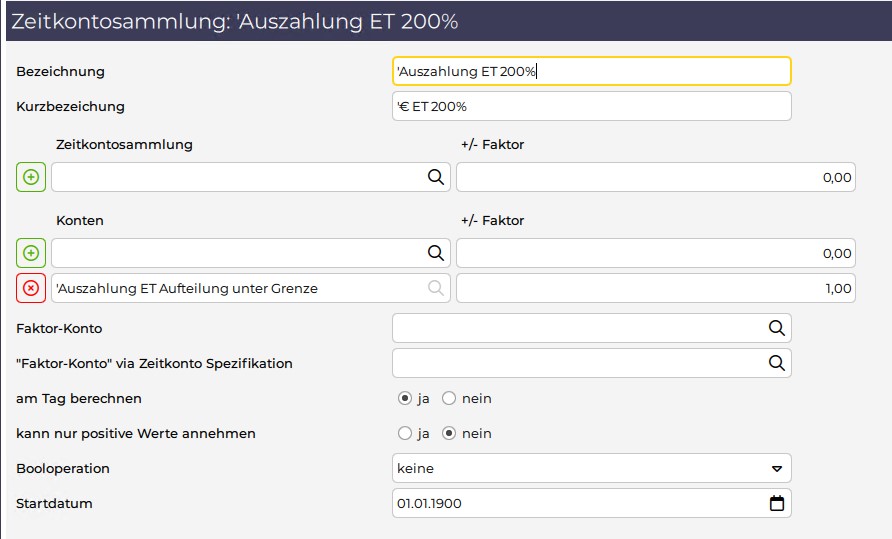The width and height of the screenshot is (892, 539).
Task: Select 'ja' for kann nur positive Werte annehmen
Action: pos(404,433)
